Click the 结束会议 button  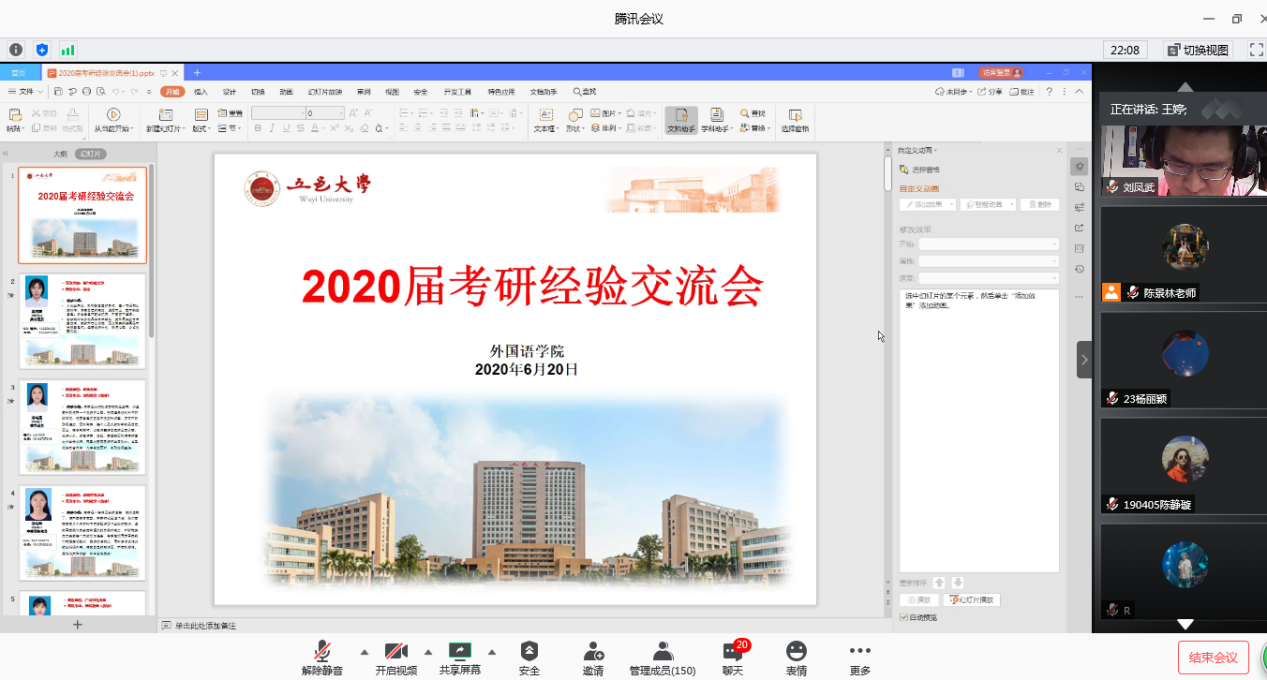[x=1213, y=657]
